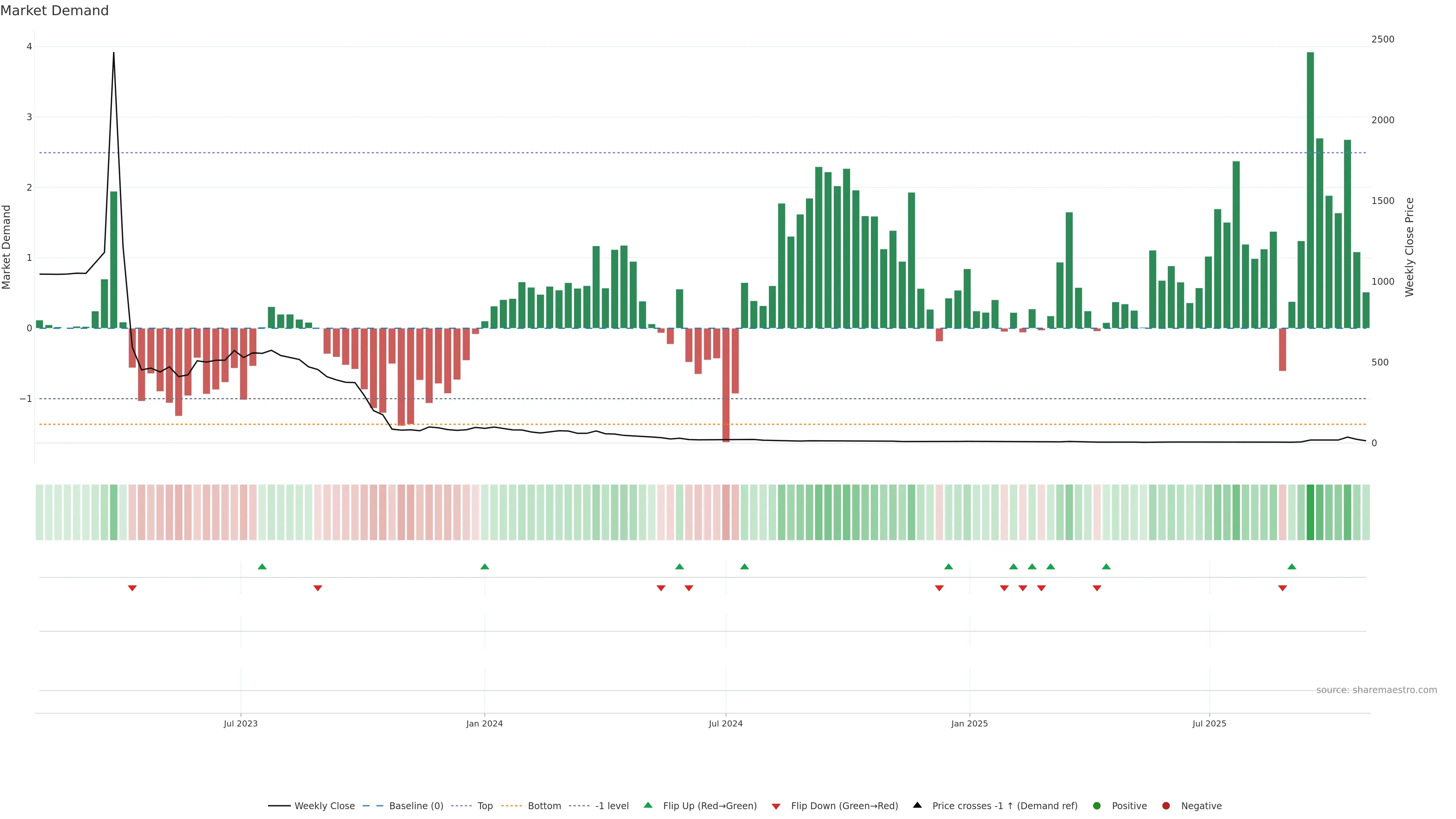The image size is (1456, 819).
Task: Click Flip Down red triangle legend icon
Action: point(776,806)
